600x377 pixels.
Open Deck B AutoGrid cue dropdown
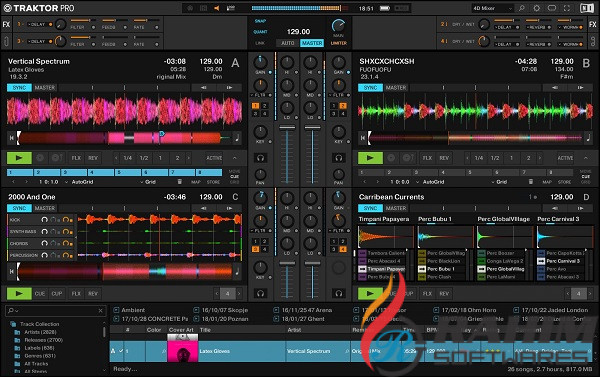[430, 182]
